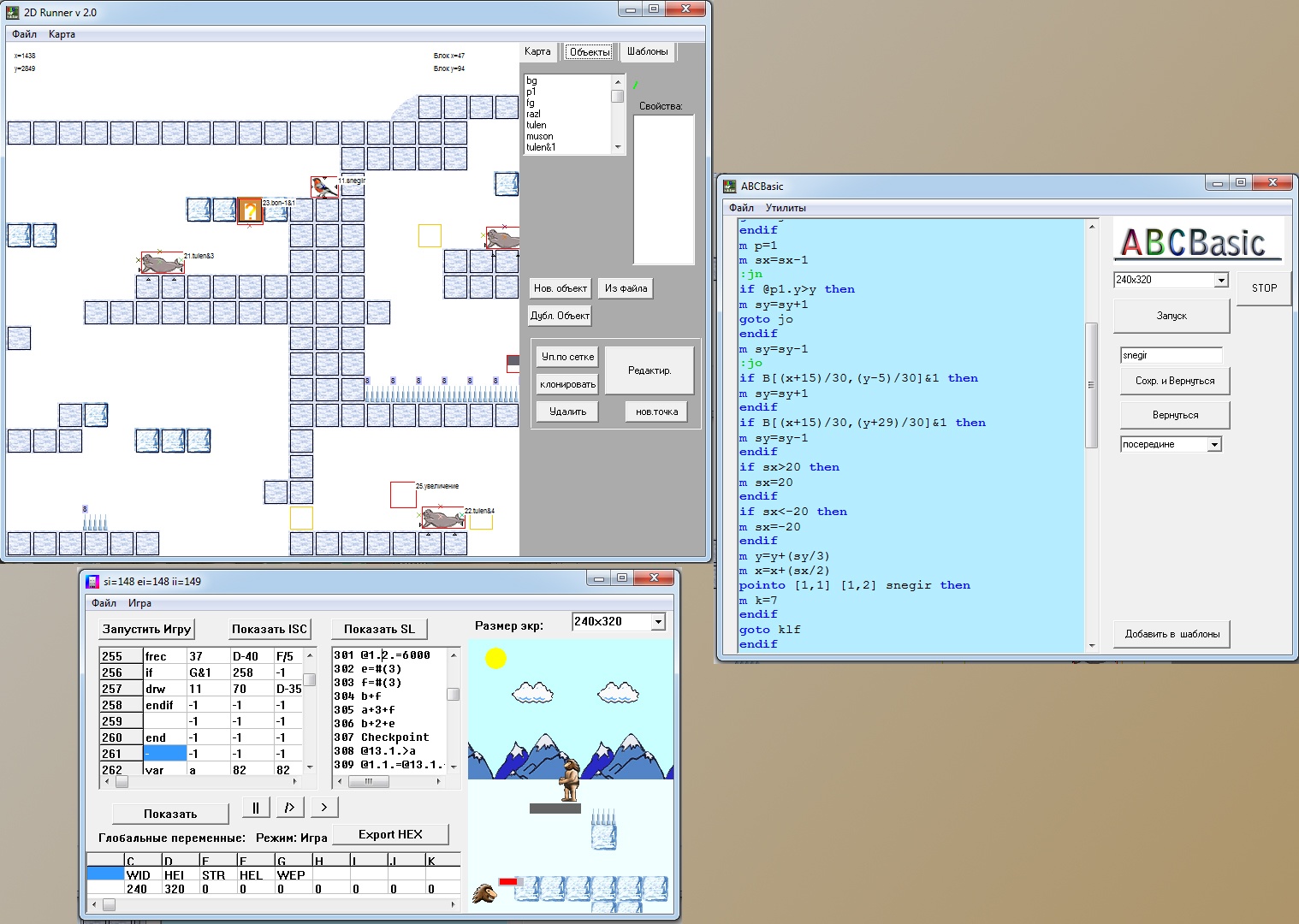
Task: Click the debugger window title bar icon
Action: [92, 582]
